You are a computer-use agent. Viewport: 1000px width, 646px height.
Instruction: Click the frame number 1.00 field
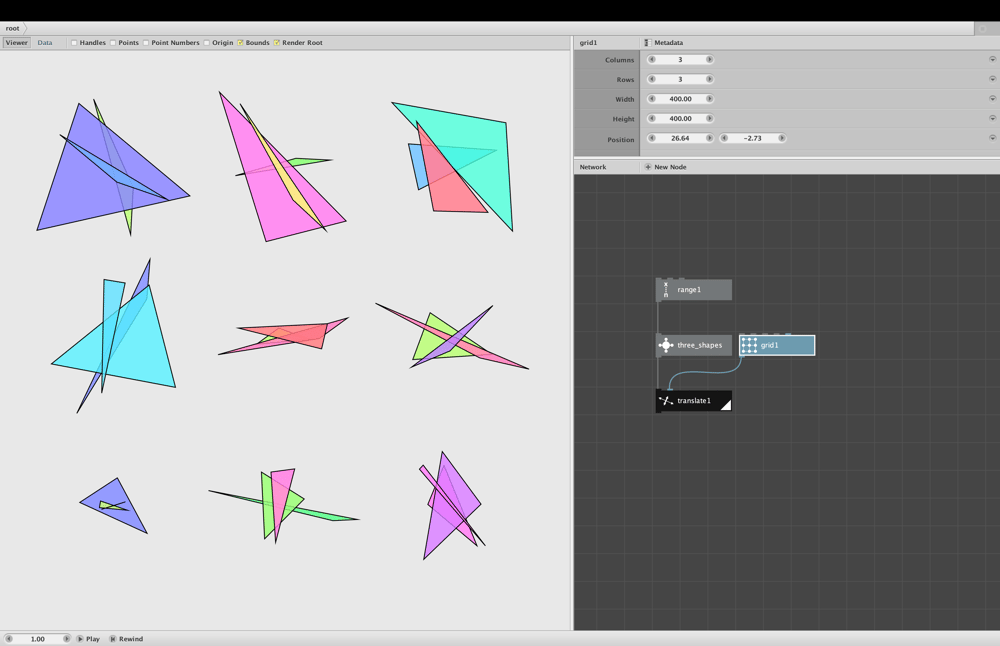(x=38, y=638)
